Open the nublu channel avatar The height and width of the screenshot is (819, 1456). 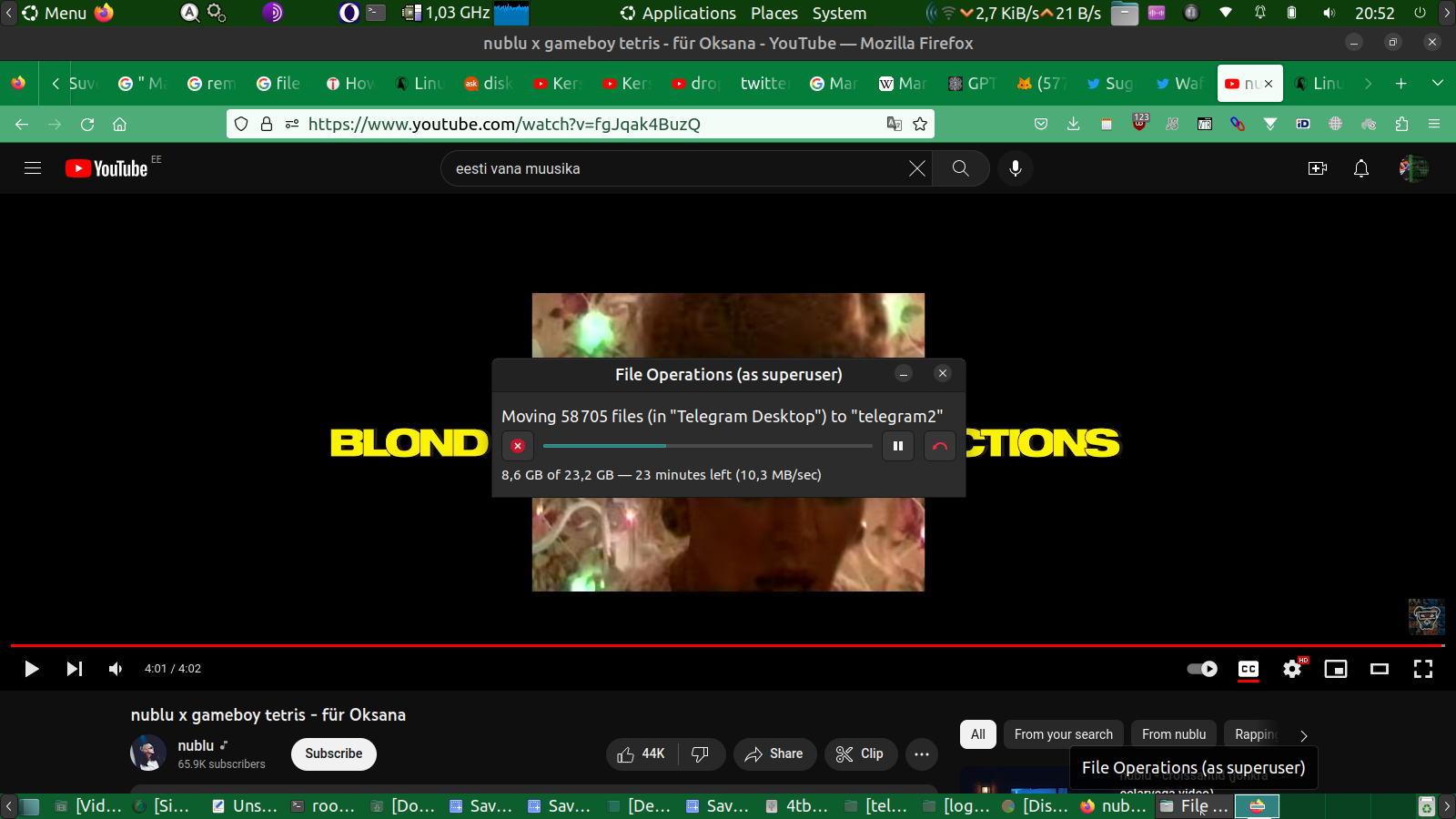pyautogui.click(x=148, y=753)
